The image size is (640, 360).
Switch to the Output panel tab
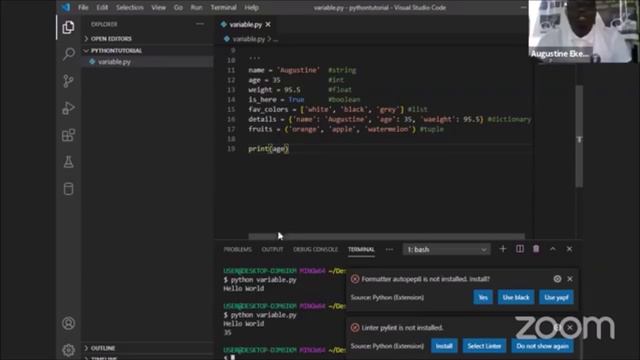272,249
